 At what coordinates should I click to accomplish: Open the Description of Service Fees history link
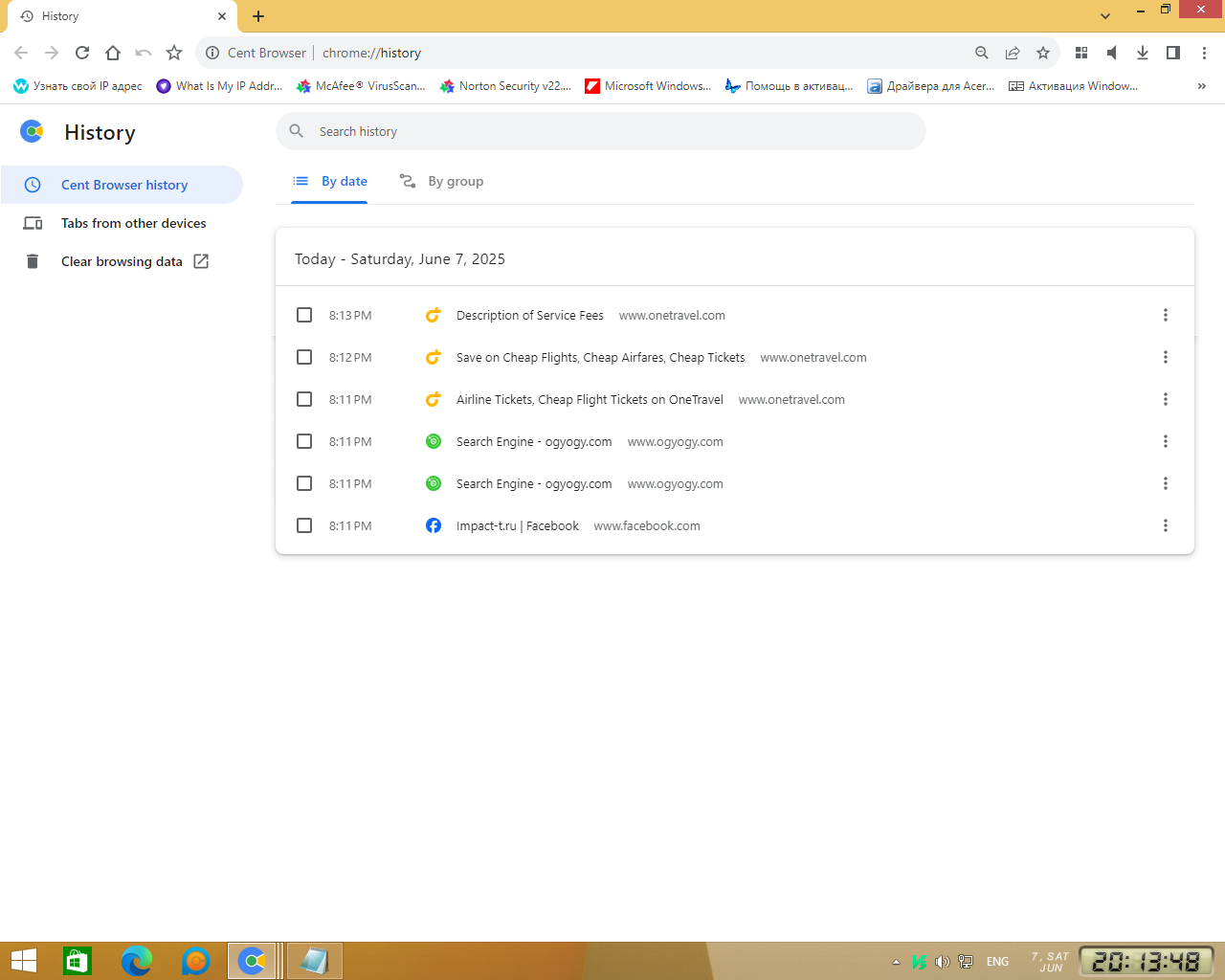[x=530, y=315]
